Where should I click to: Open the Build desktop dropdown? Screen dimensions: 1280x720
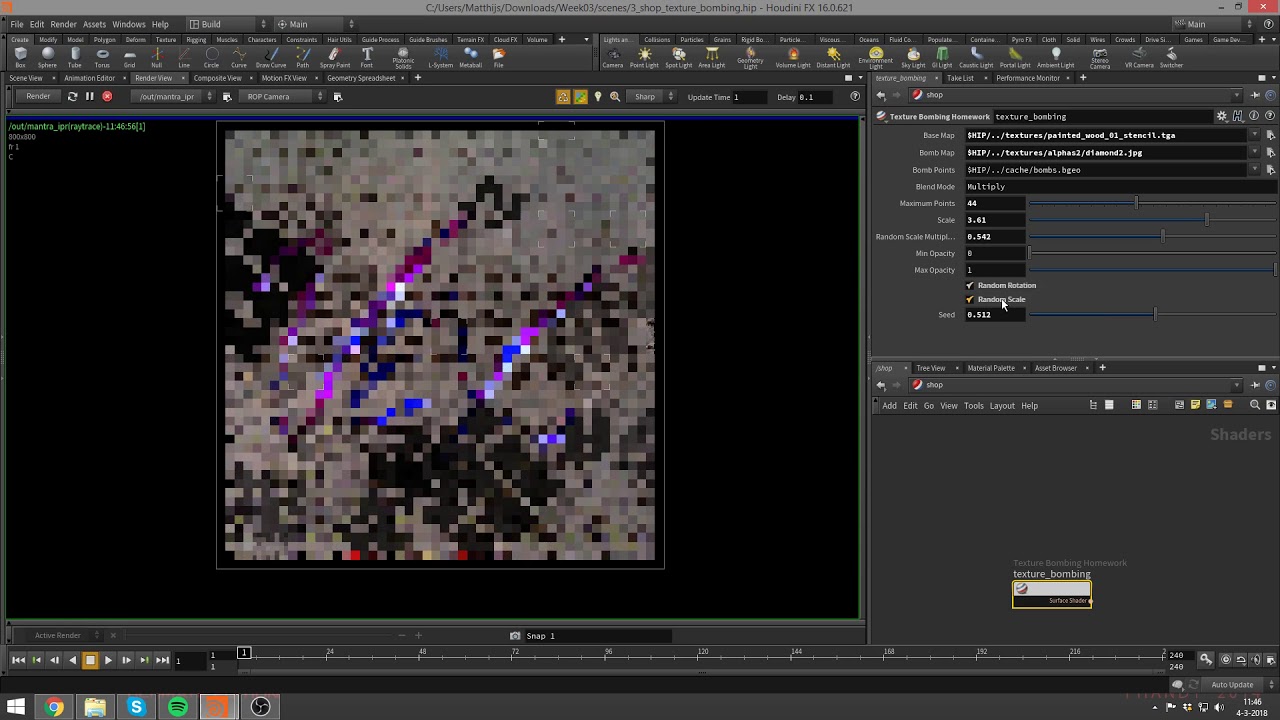point(228,24)
